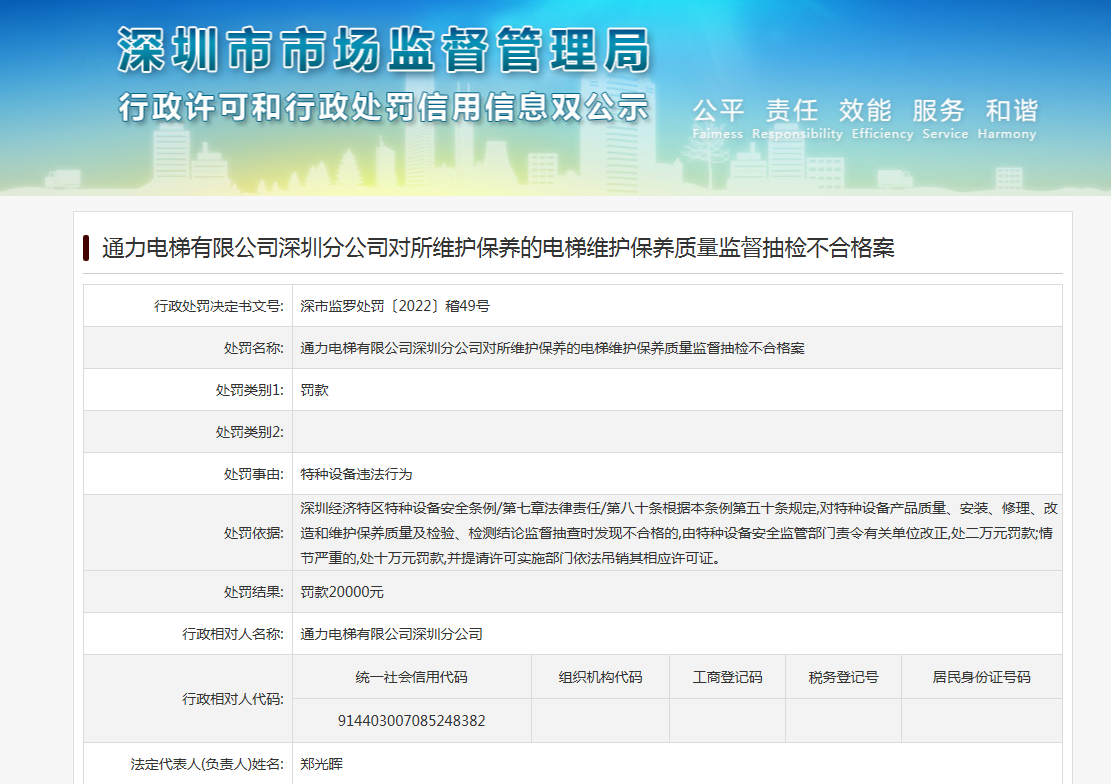
Task: Select the credit code 914403007085248382
Action: (412, 721)
